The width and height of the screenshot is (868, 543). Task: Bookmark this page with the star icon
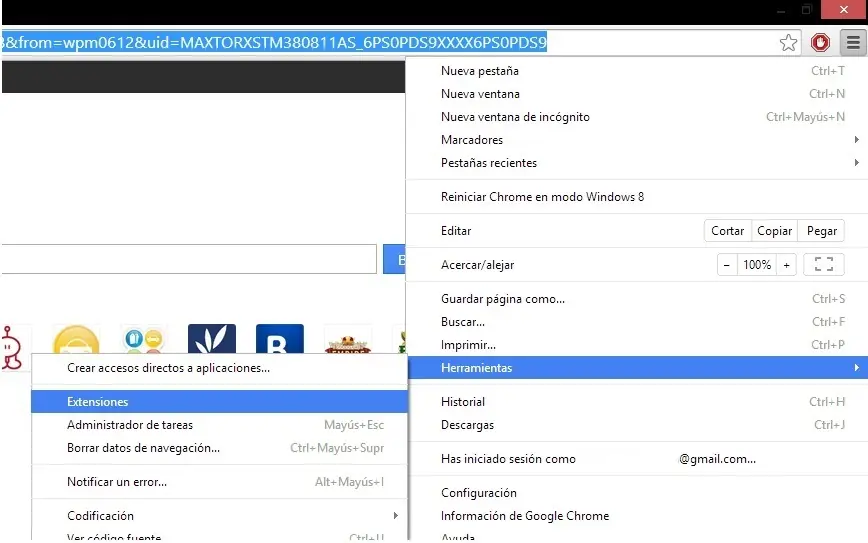[788, 43]
